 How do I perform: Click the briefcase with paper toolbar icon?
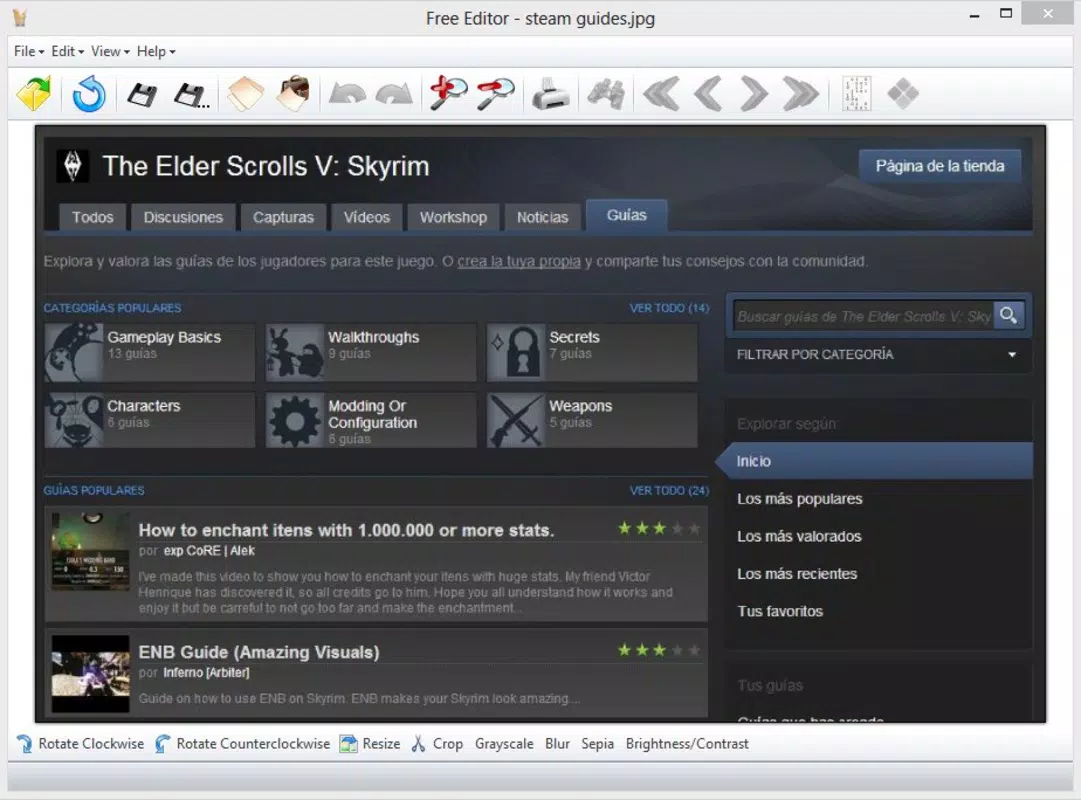click(293, 93)
